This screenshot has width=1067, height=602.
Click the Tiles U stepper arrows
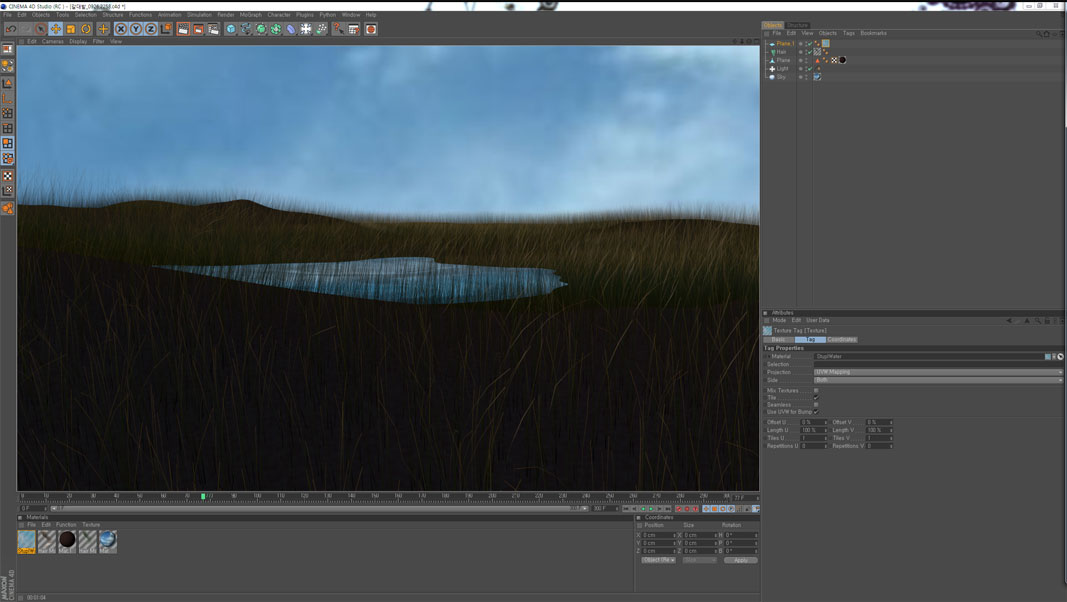[826, 438]
